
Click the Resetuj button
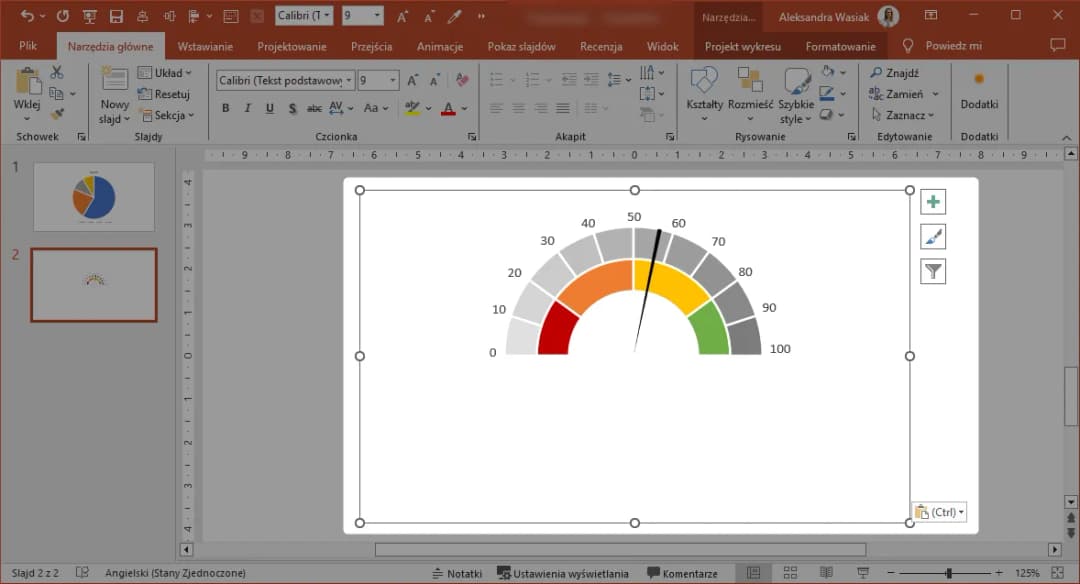(x=167, y=93)
